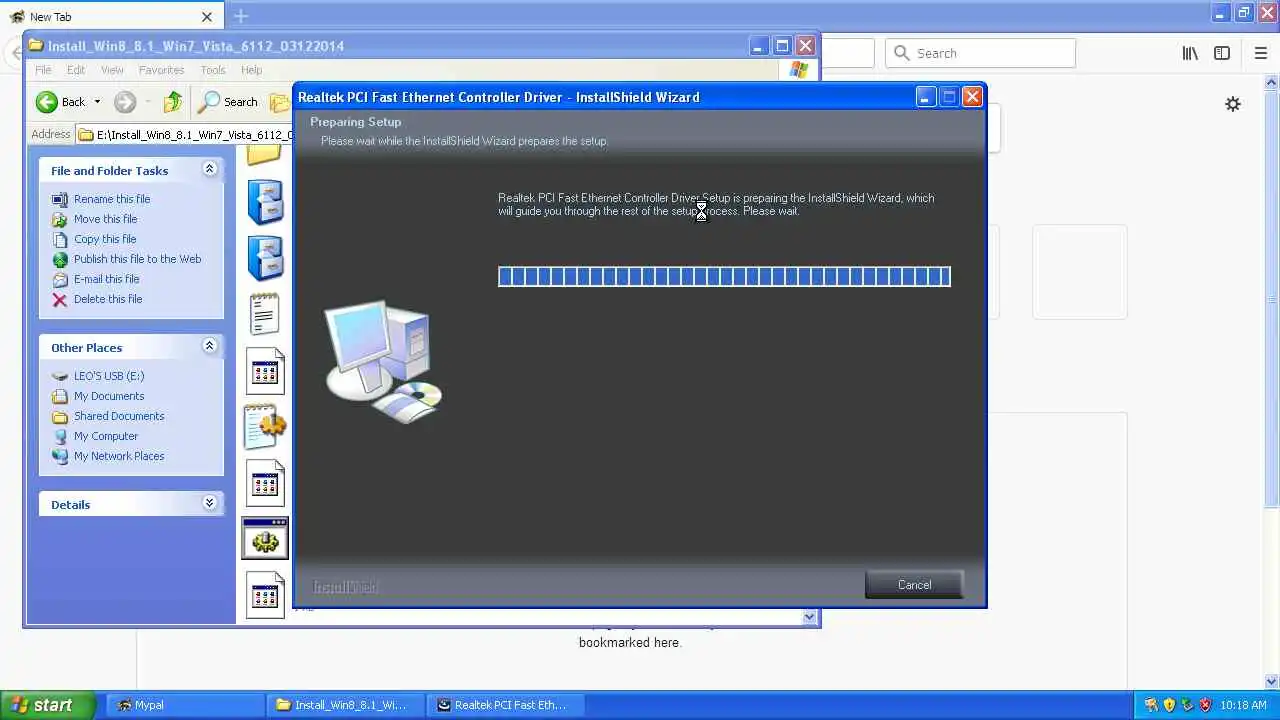
Task: Click Explorer's green Back arrow icon
Action: coord(46,102)
